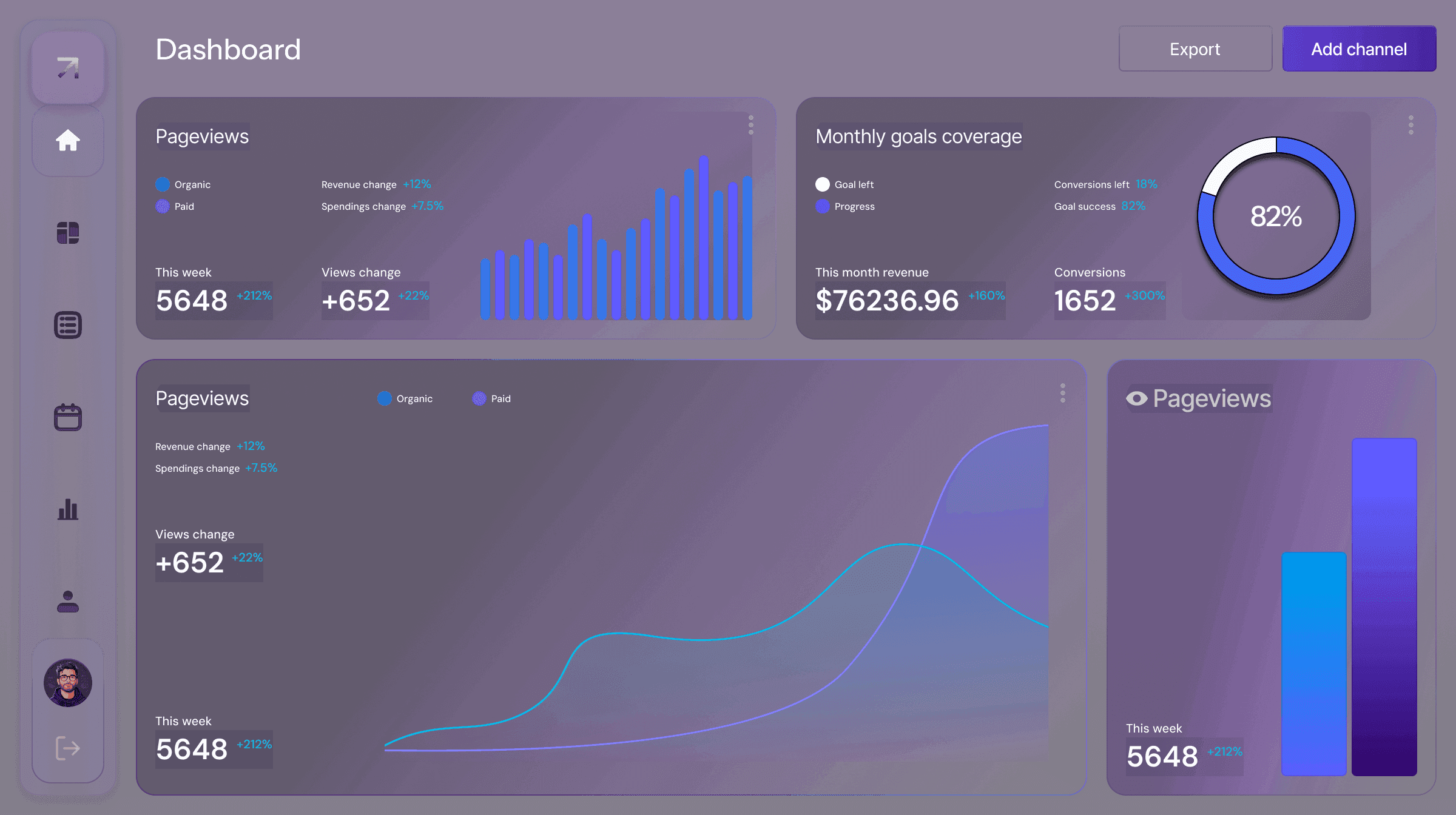This screenshot has height=815, width=1456.
Task: Click the Add channel button
Action: 1359,49
